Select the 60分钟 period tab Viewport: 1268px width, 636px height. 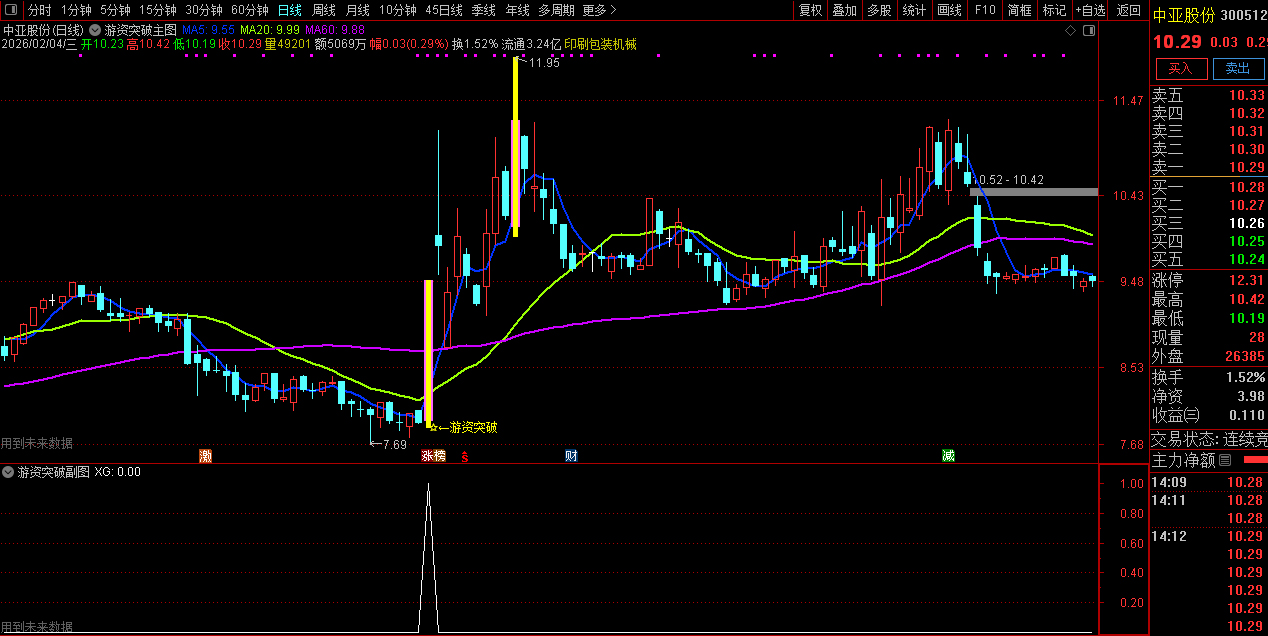pyautogui.click(x=249, y=10)
